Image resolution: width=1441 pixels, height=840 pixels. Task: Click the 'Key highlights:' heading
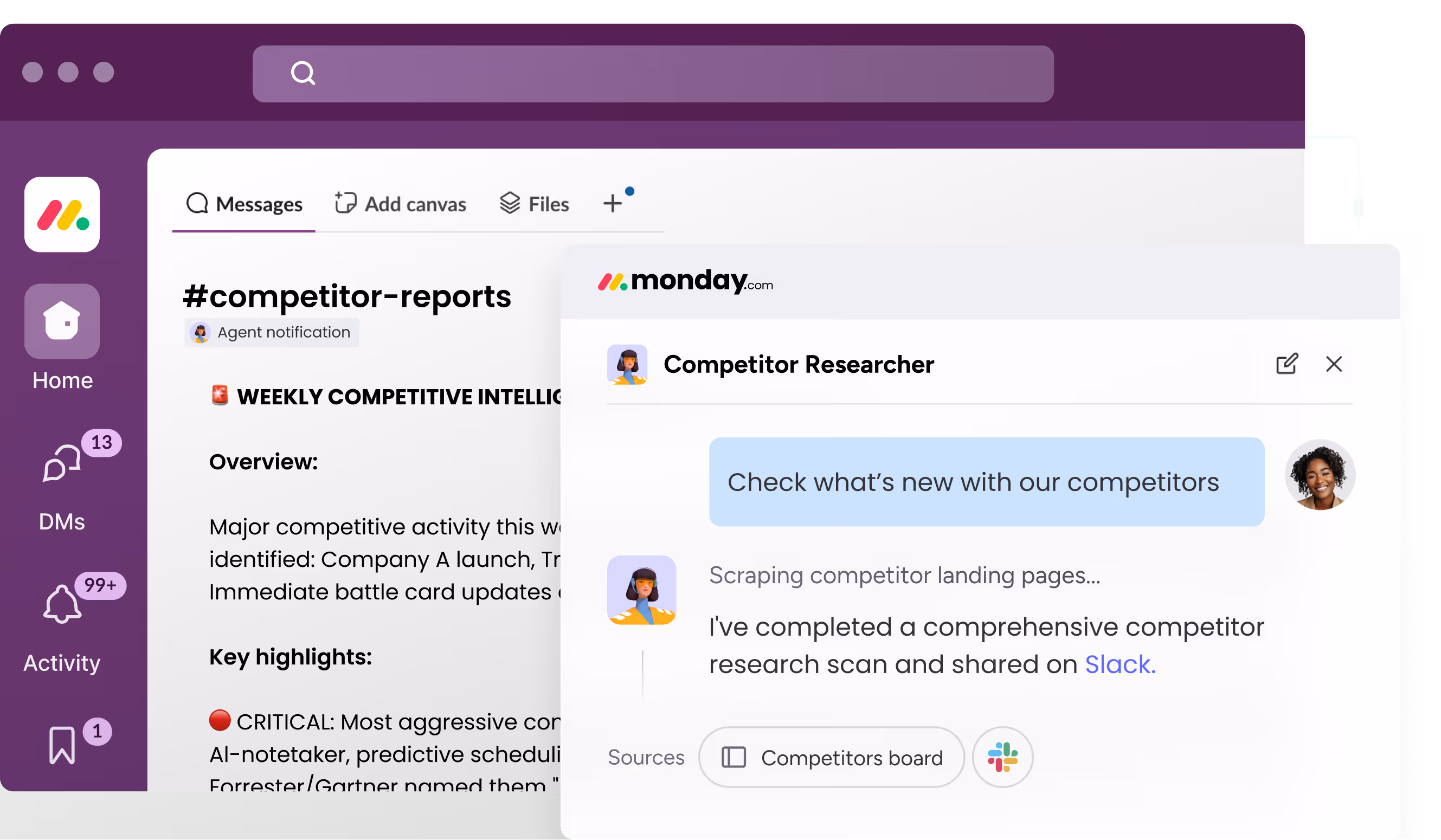291,657
